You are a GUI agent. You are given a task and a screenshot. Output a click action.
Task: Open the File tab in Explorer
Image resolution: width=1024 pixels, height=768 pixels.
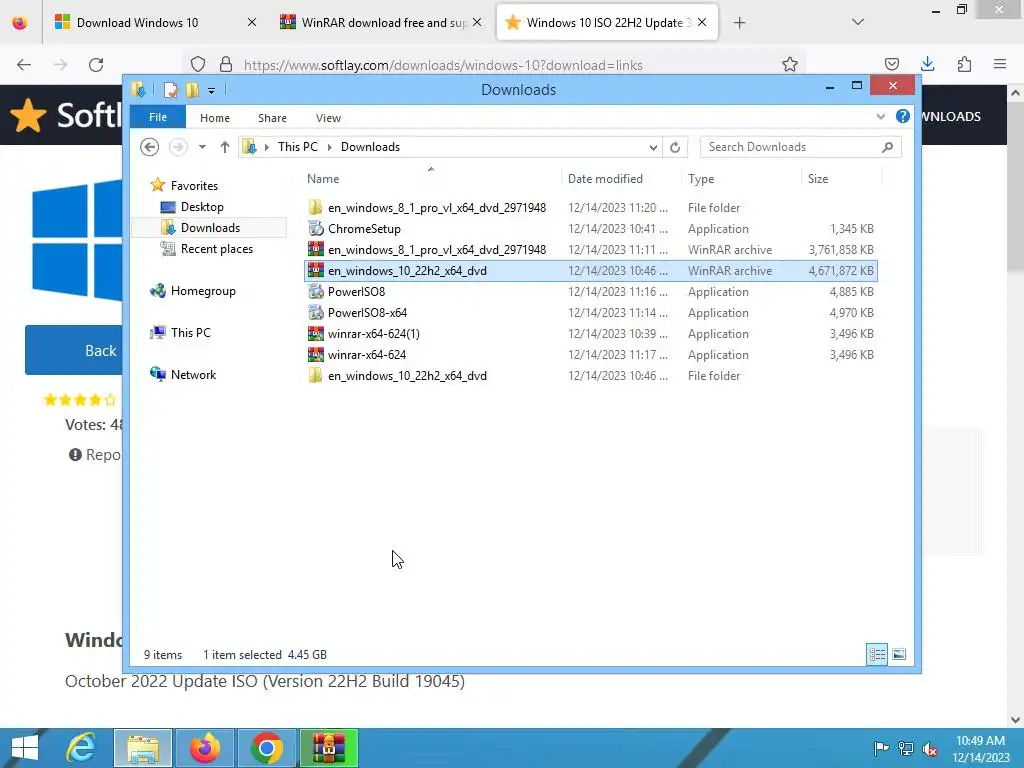pos(158,118)
